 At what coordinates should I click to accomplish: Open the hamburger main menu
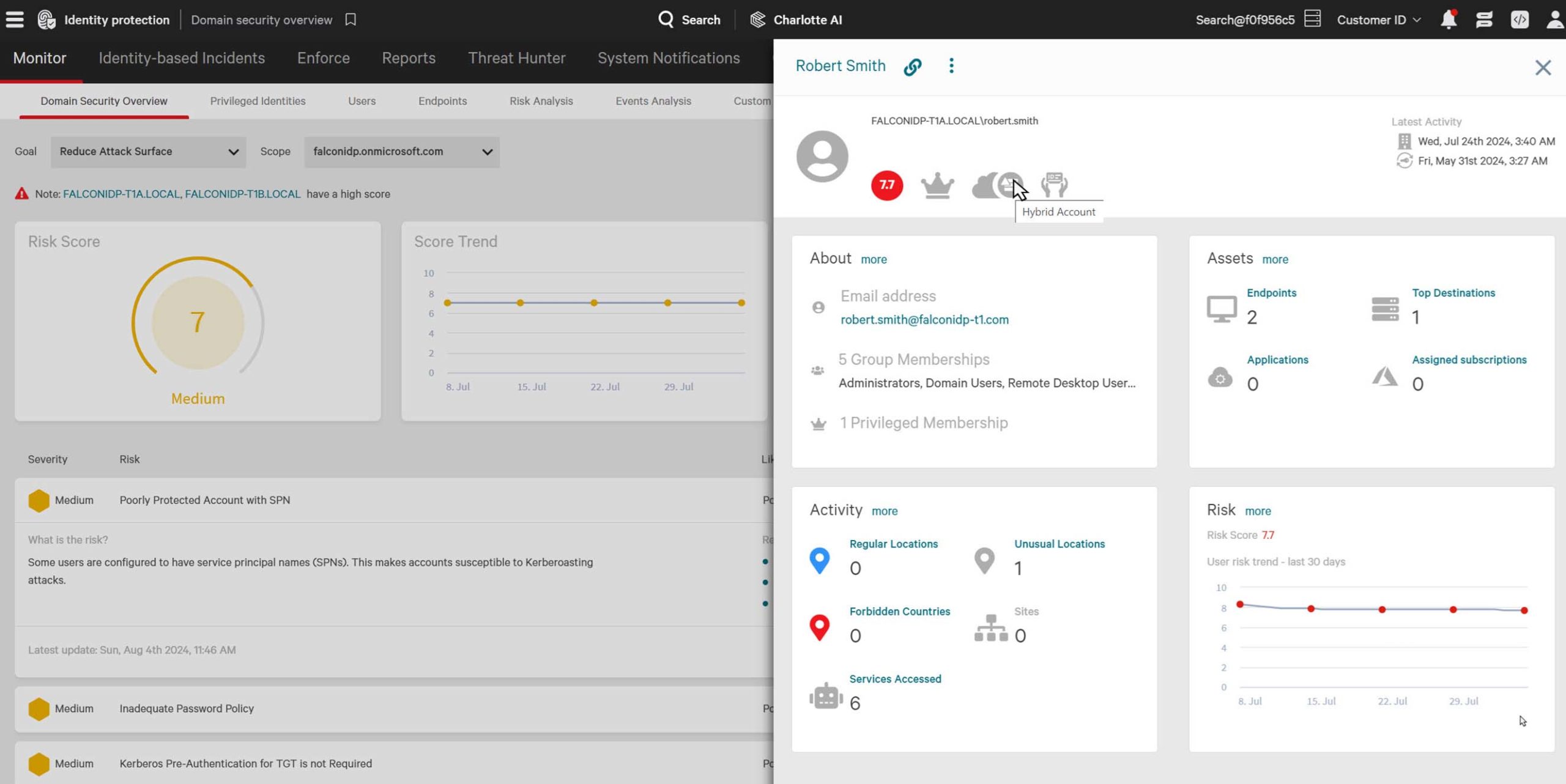(15, 20)
